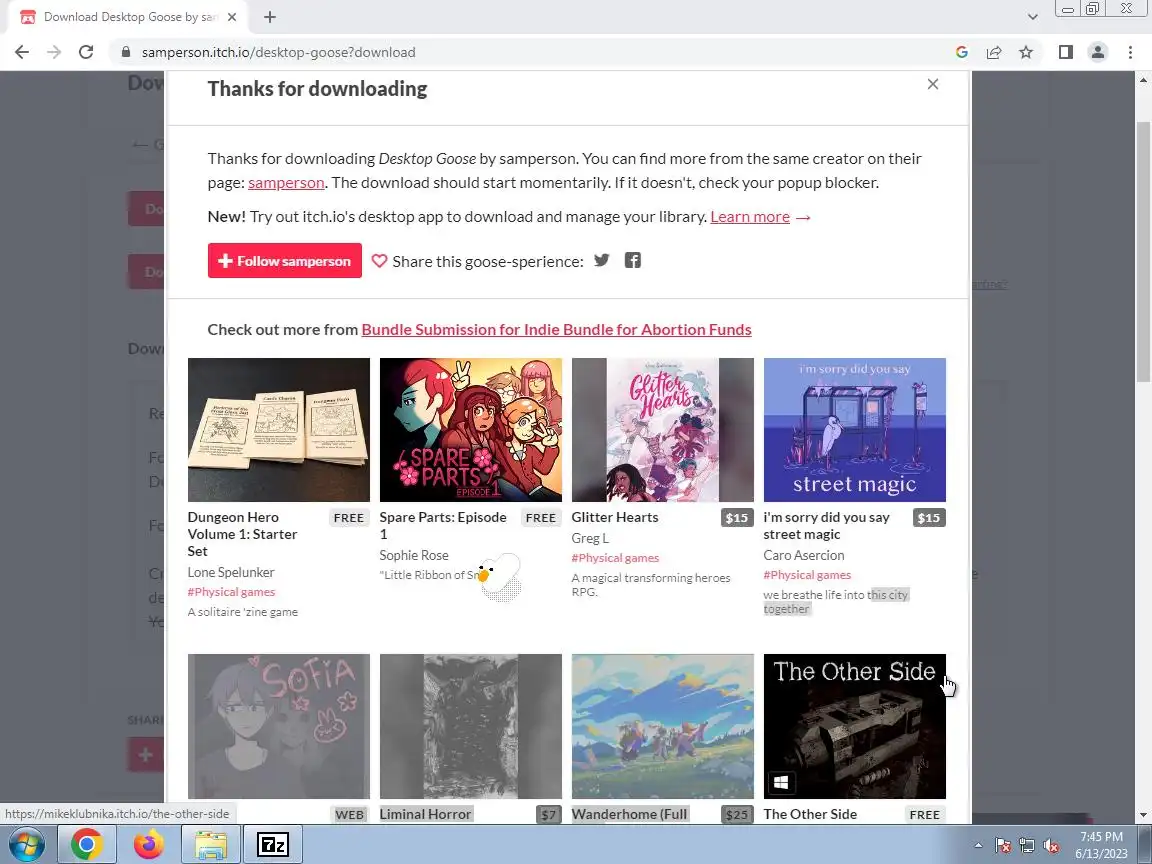The image size is (1152, 864).
Task: Select the Download Desktop Goose tab
Action: coord(129,17)
